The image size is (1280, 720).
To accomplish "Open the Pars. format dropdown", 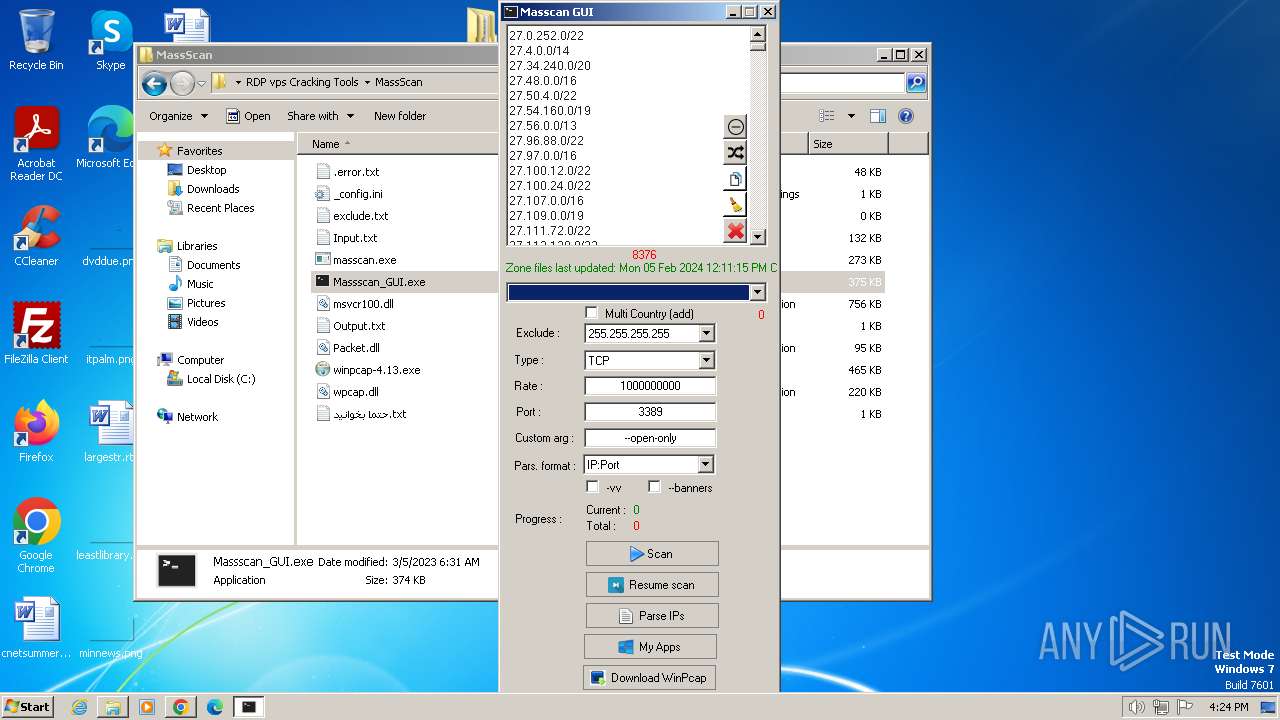I will click(x=706, y=465).
